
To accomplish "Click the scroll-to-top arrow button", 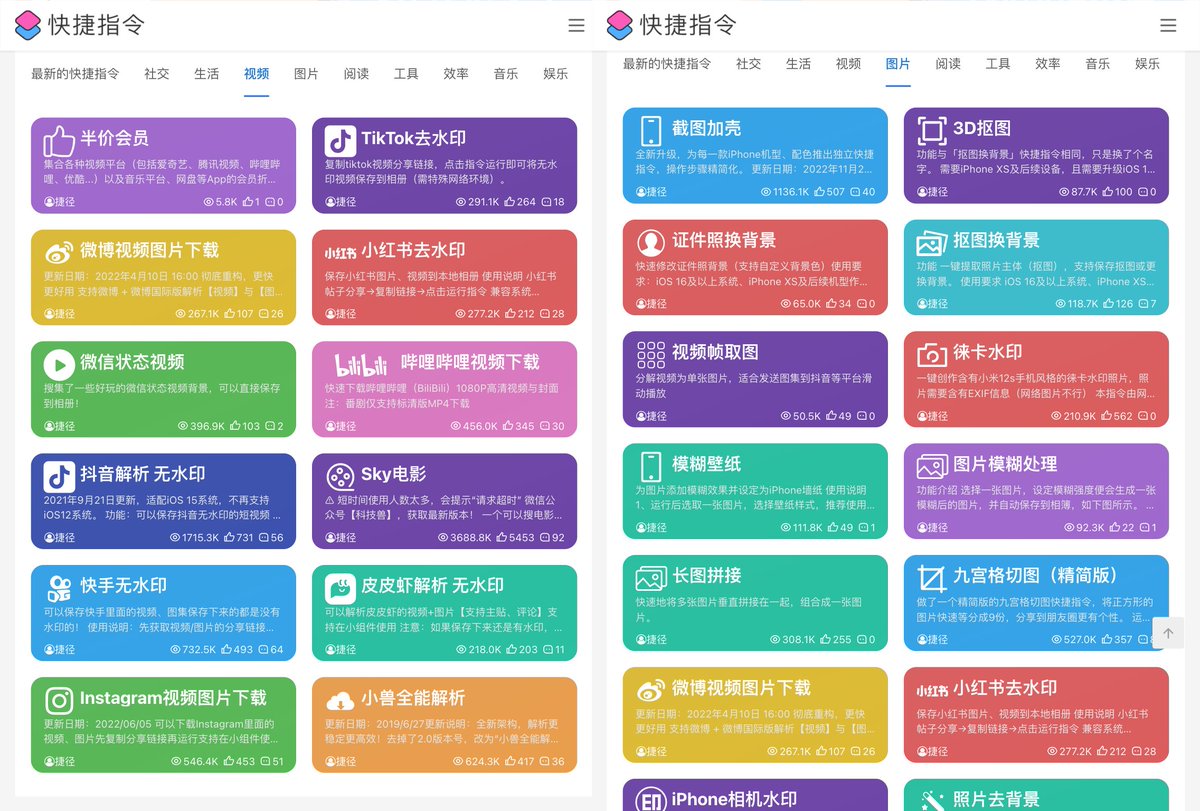I will click(x=1168, y=632).
